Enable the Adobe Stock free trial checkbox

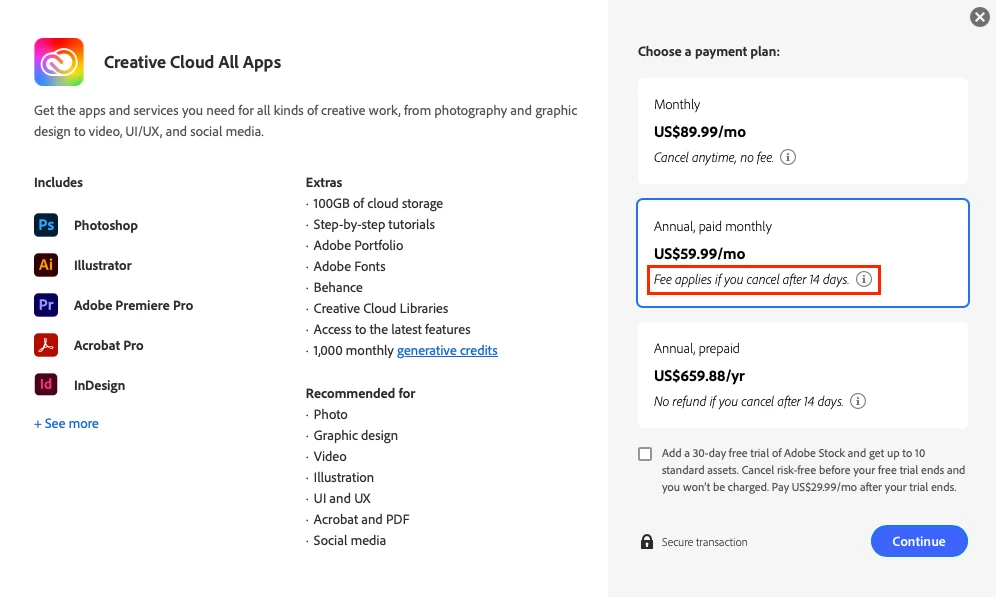click(645, 454)
